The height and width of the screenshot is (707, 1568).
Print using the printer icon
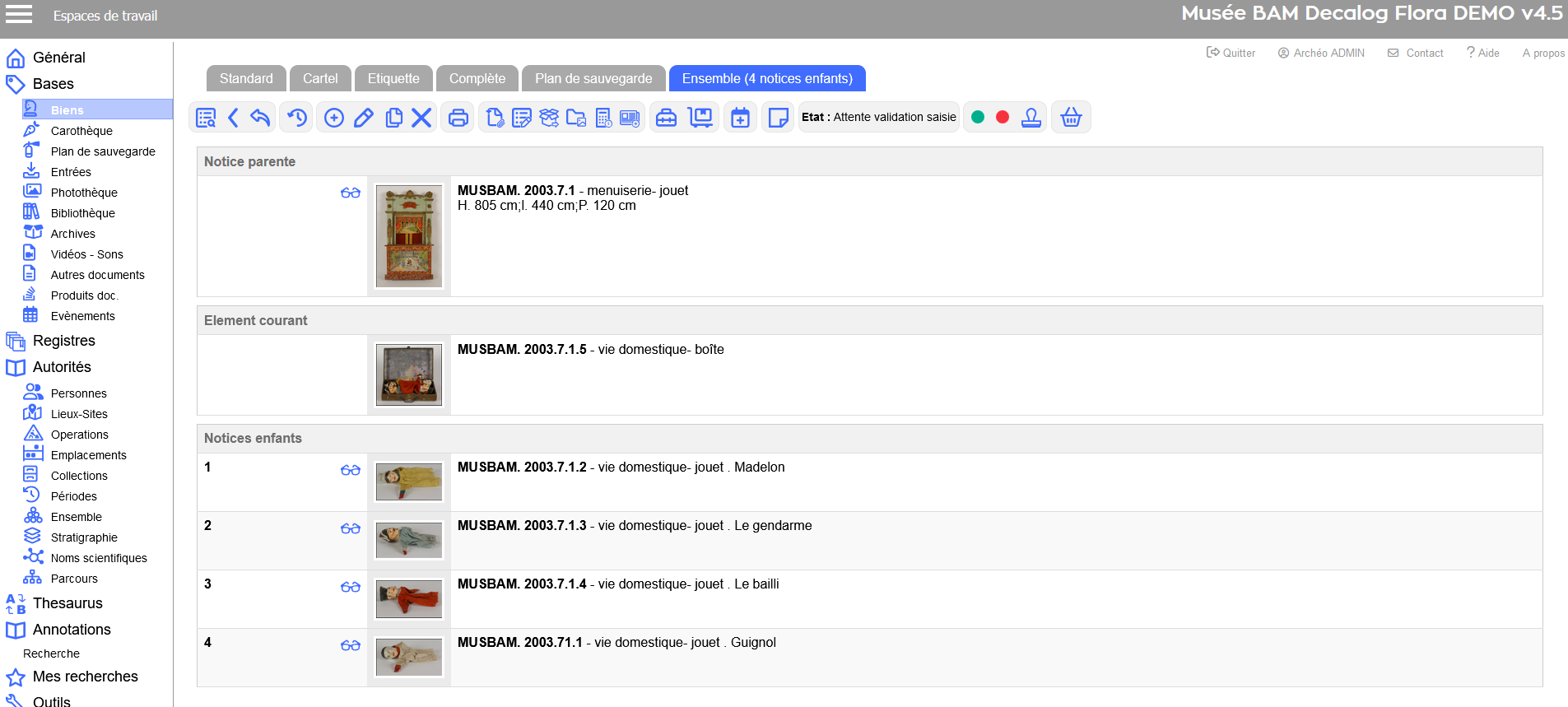point(458,118)
